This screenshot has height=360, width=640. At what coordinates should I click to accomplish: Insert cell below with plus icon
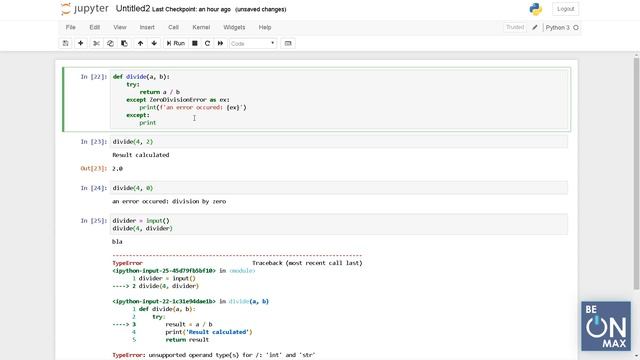tap(81, 43)
